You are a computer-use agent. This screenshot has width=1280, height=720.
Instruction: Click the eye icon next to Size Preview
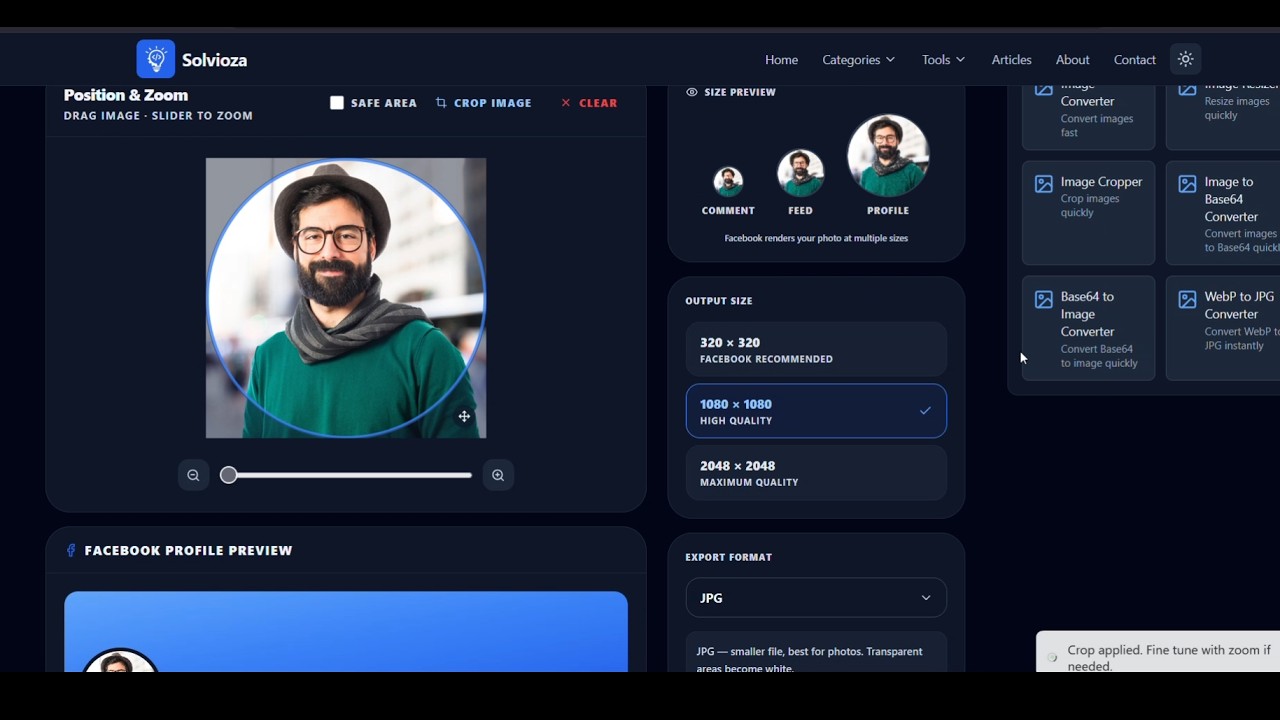(691, 92)
